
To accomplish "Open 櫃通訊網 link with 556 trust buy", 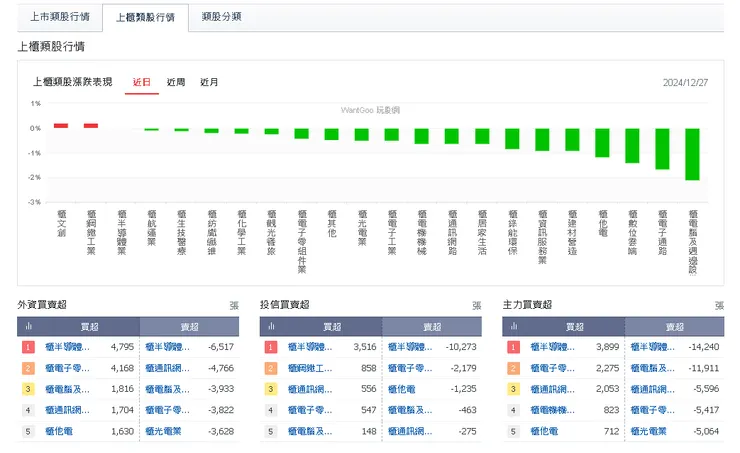I will pyautogui.click(x=310, y=389).
